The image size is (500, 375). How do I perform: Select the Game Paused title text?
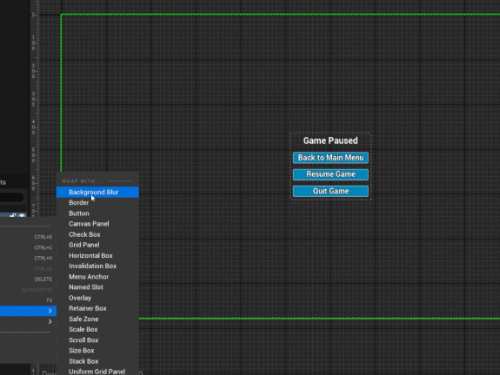pyautogui.click(x=330, y=140)
